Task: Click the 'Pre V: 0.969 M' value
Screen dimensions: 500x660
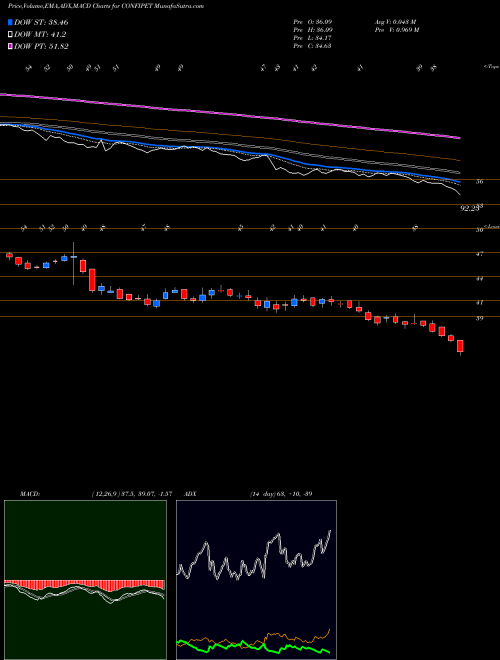Action: click(x=396, y=30)
